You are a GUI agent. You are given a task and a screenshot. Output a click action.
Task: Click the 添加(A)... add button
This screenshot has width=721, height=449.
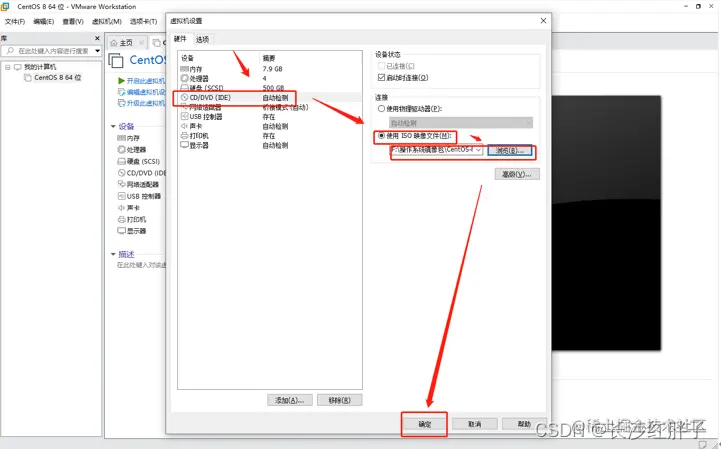point(290,400)
